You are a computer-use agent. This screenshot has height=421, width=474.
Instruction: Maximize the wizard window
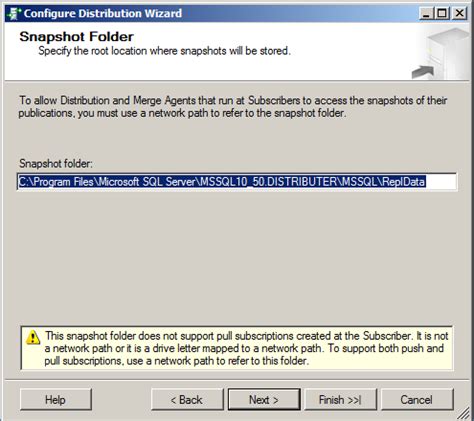point(442,13)
